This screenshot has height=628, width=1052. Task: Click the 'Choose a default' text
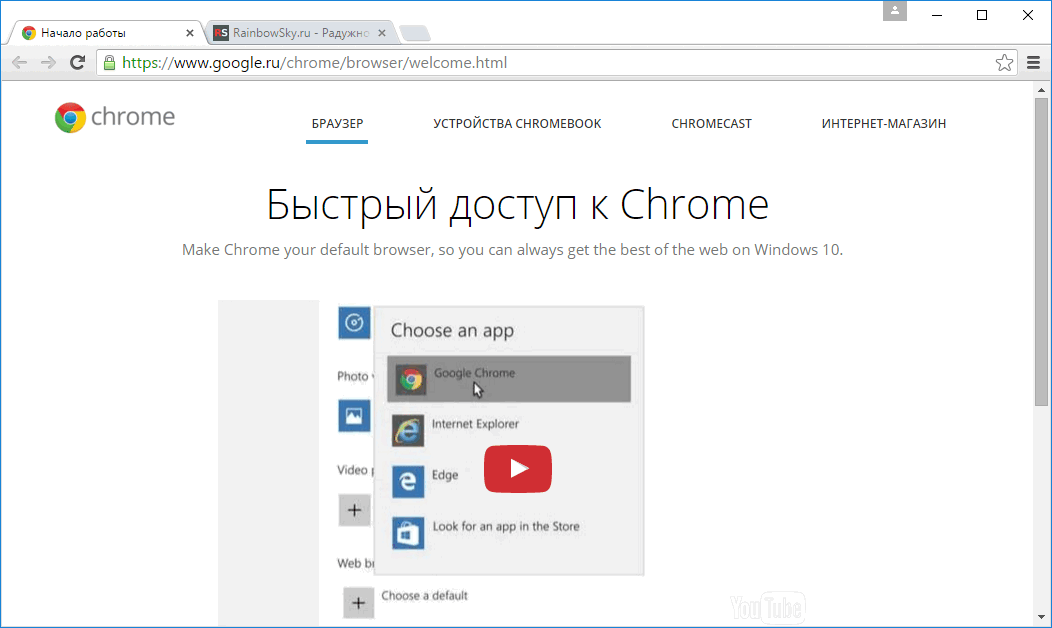tap(424, 596)
